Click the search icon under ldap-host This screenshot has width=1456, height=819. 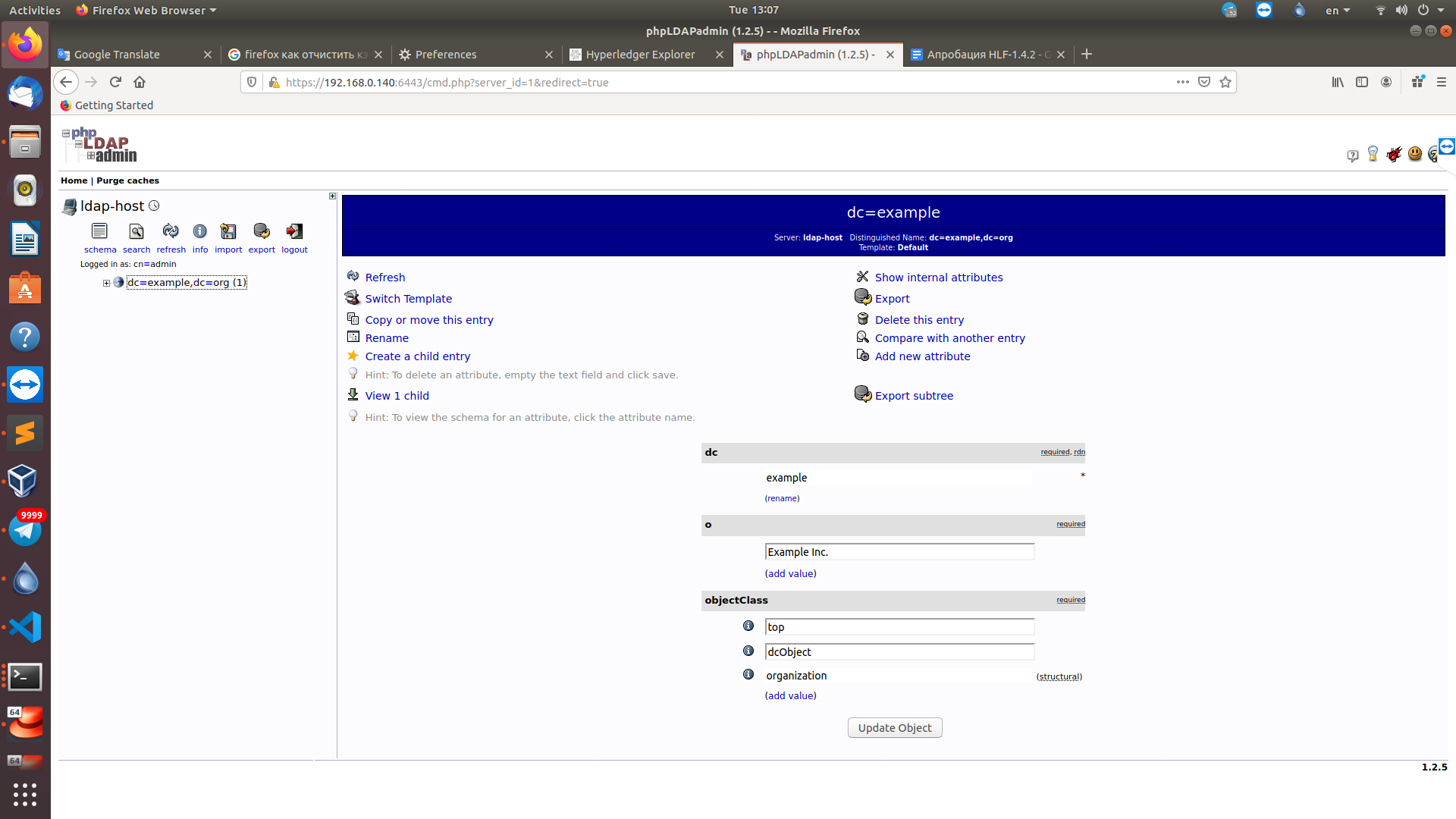point(136,231)
